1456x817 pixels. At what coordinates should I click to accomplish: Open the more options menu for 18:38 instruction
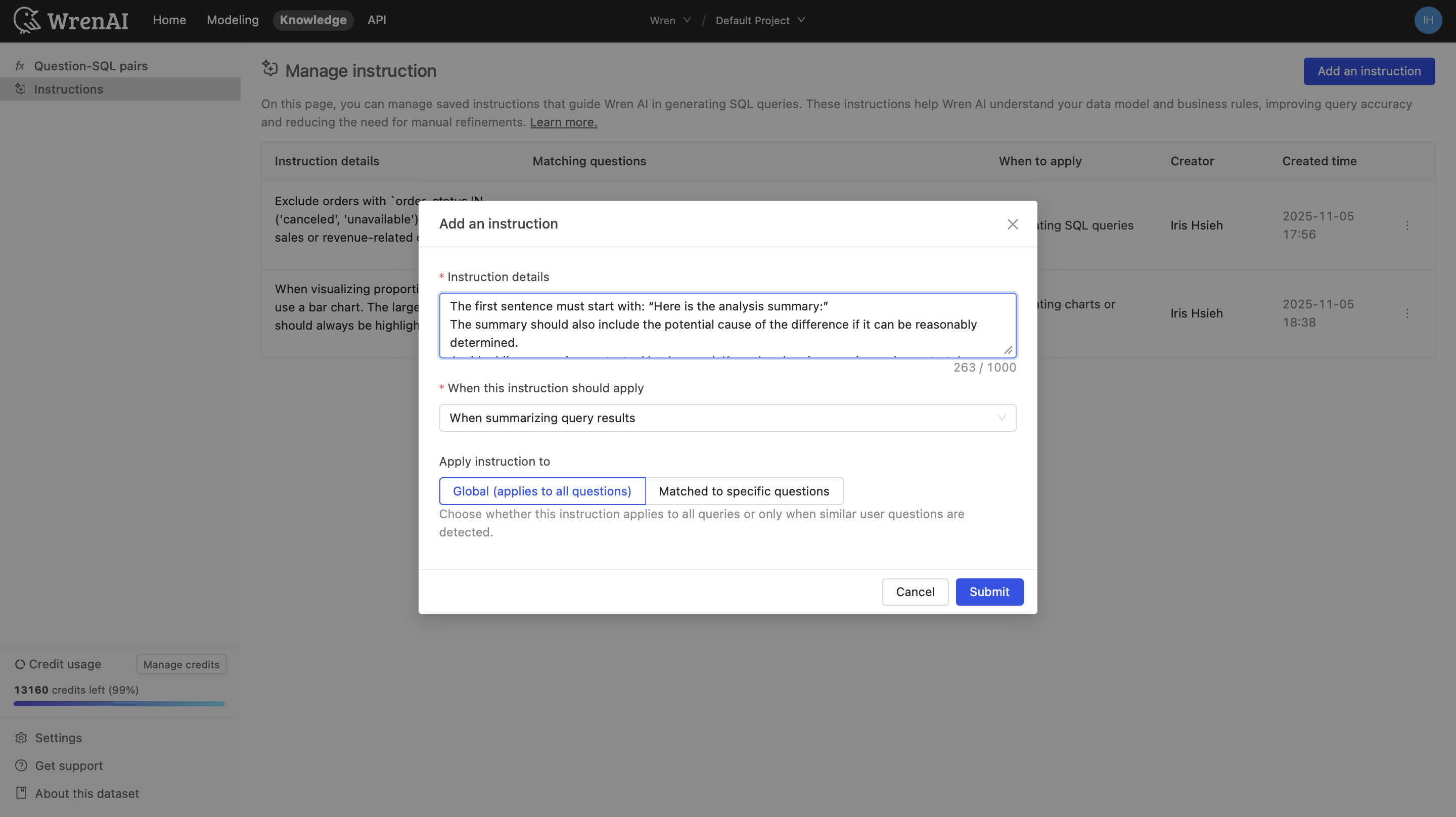[x=1407, y=313]
